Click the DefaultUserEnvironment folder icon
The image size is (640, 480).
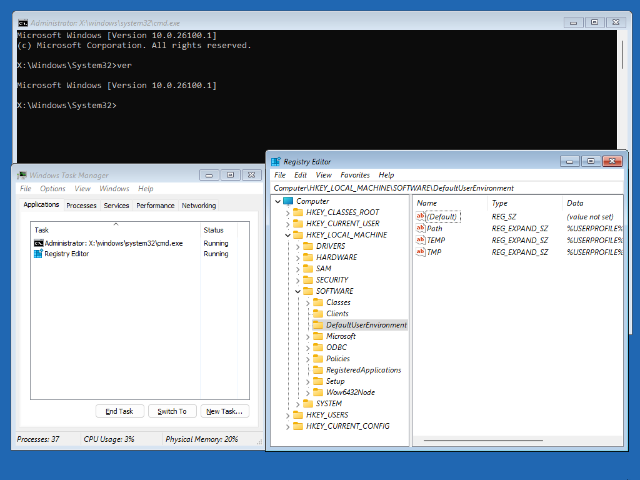(x=318, y=325)
